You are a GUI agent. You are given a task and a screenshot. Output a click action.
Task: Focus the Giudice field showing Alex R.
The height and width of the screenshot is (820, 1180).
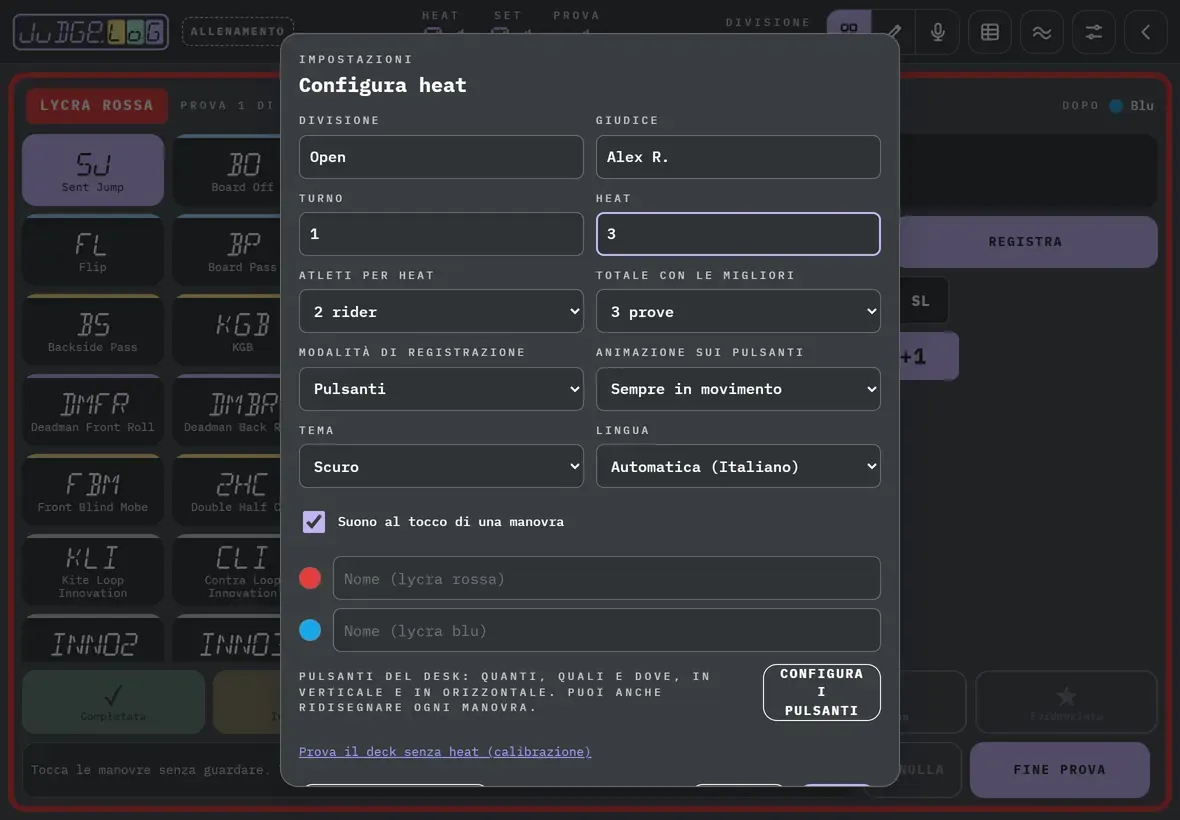click(738, 156)
